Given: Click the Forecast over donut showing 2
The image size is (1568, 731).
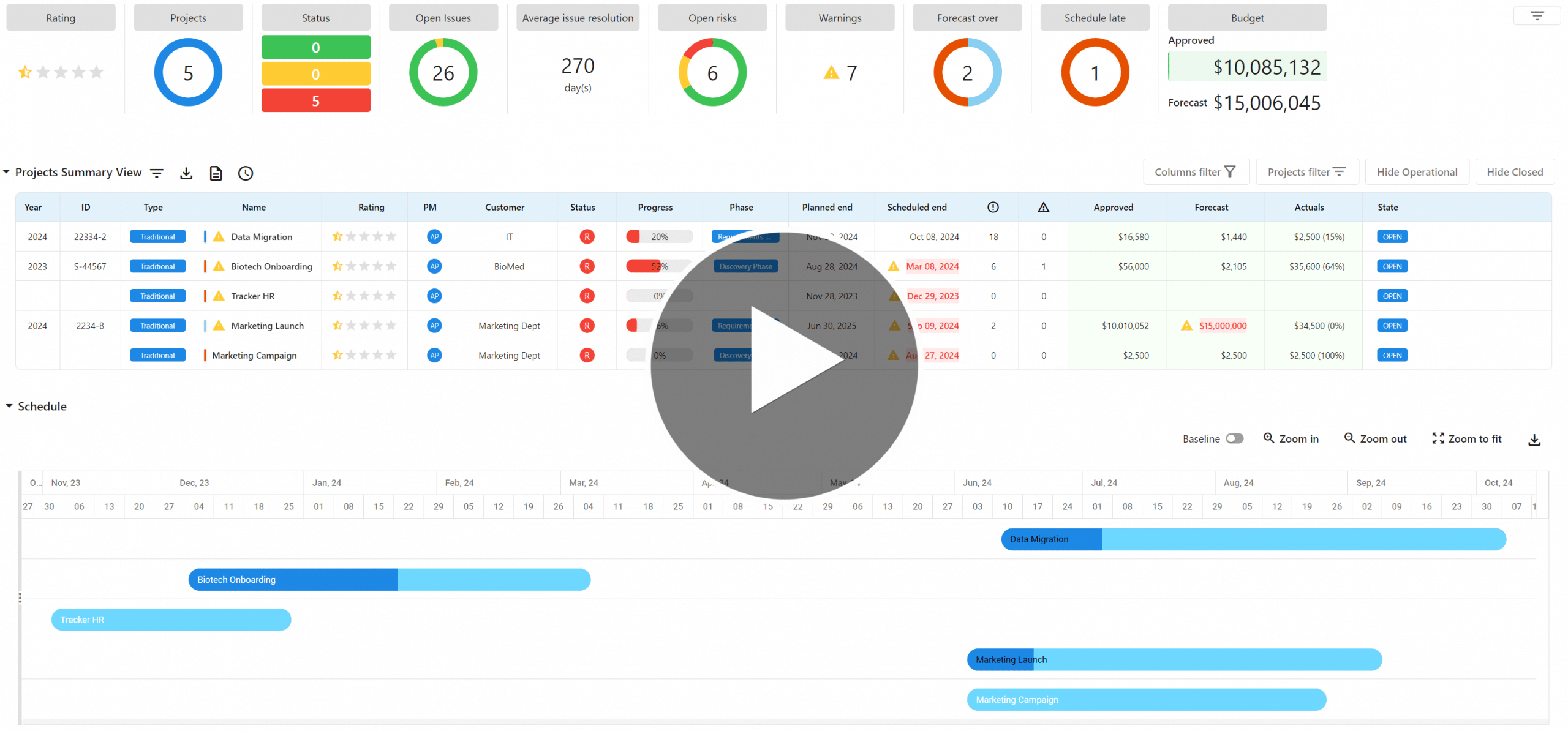Looking at the screenshot, I should (967, 72).
